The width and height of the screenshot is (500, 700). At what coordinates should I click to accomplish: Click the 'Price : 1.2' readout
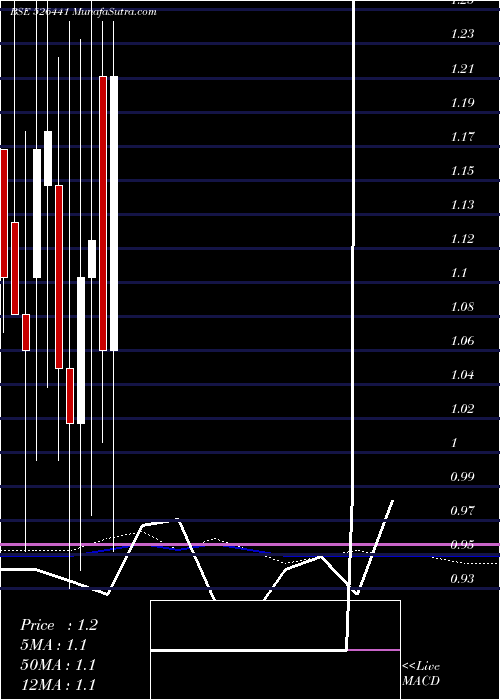pyautogui.click(x=59, y=625)
